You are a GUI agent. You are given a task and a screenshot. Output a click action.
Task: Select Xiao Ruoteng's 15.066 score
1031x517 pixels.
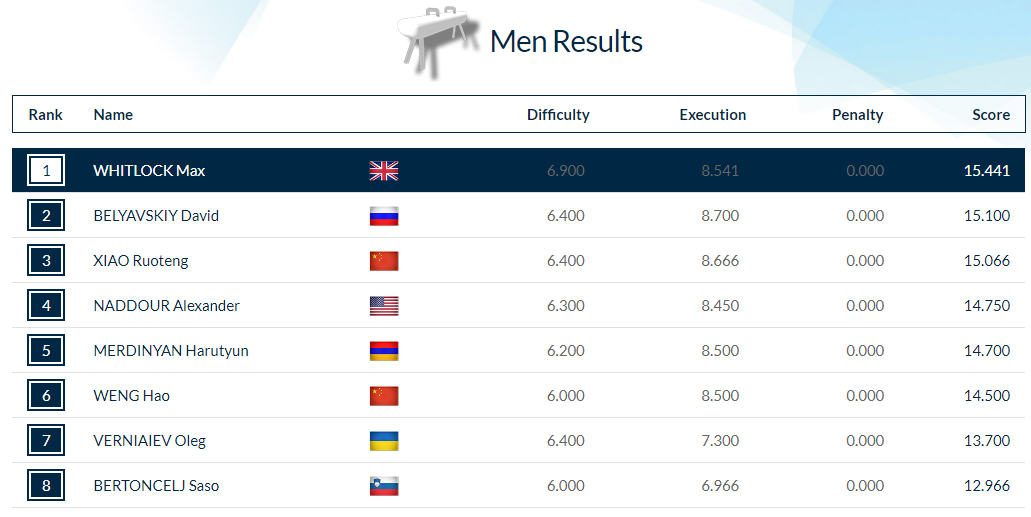point(987,260)
